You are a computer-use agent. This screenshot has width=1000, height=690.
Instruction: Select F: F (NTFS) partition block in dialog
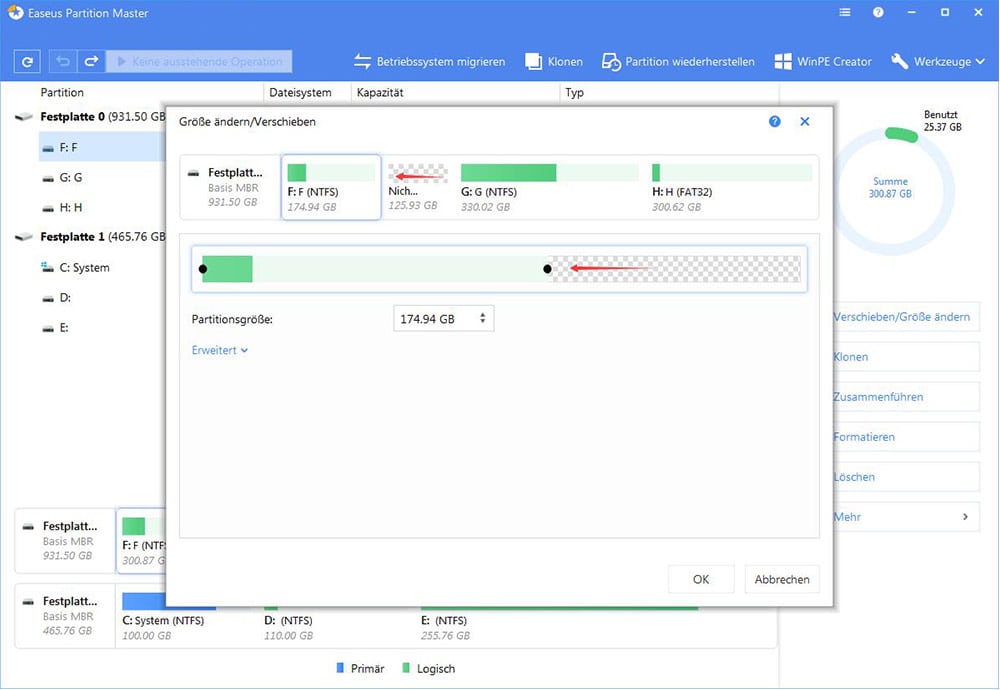(x=331, y=187)
